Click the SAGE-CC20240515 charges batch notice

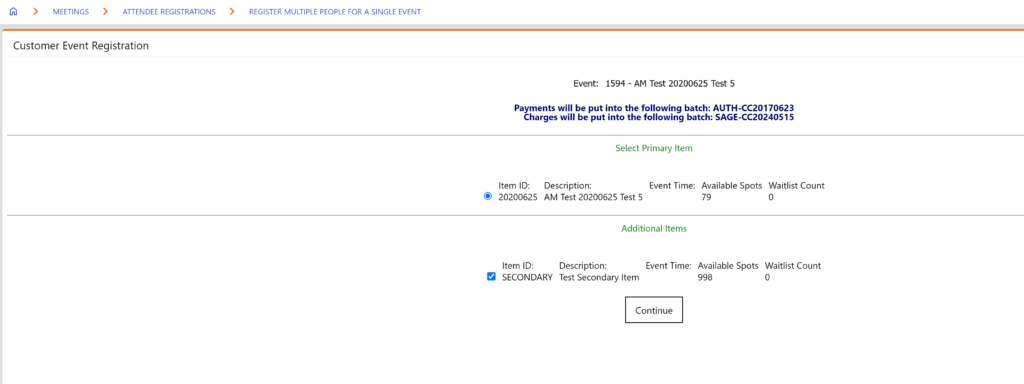658,118
